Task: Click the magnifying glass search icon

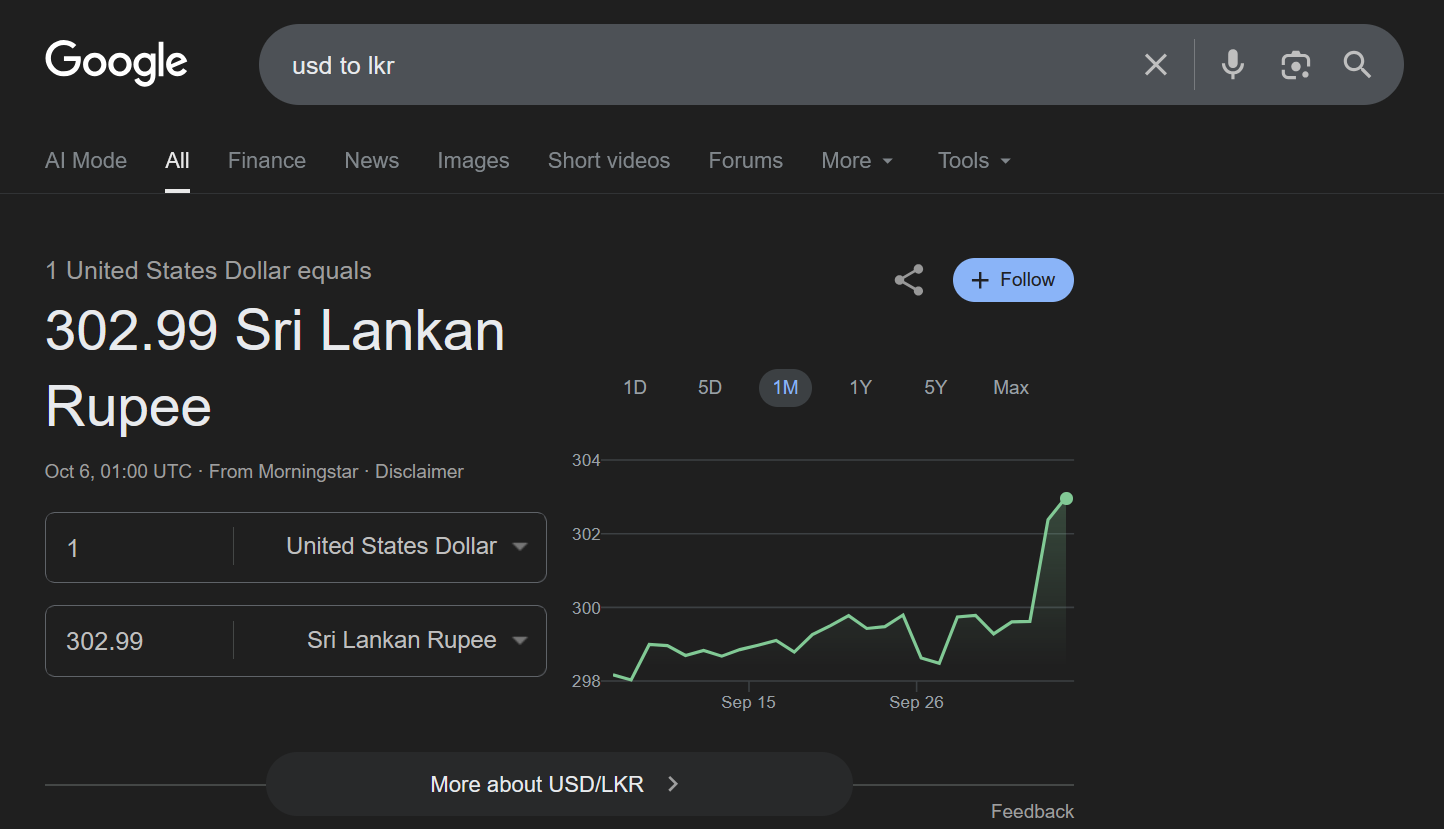Action: (x=1357, y=65)
